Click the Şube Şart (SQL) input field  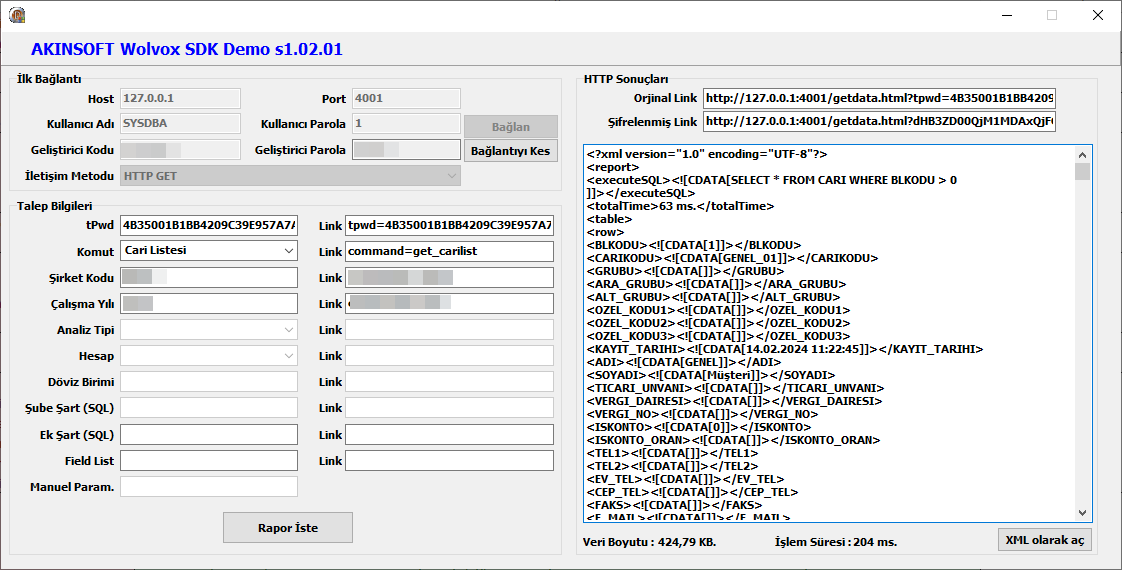click(209, 408)
